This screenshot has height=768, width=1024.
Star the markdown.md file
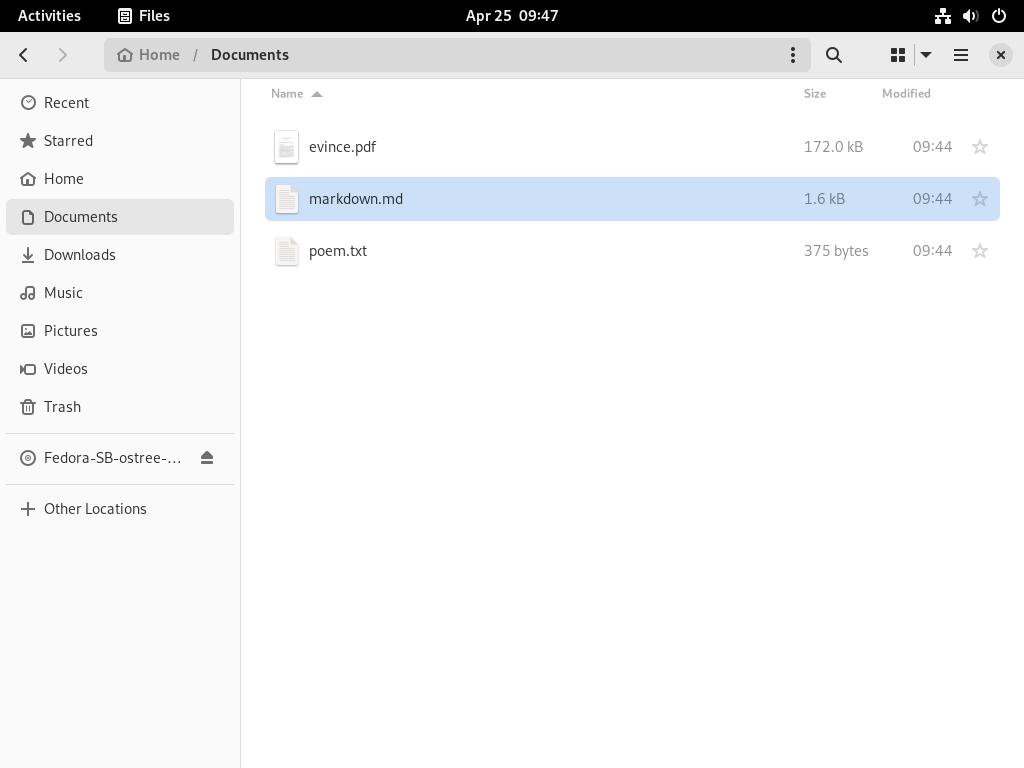click(x=980, y=199)
